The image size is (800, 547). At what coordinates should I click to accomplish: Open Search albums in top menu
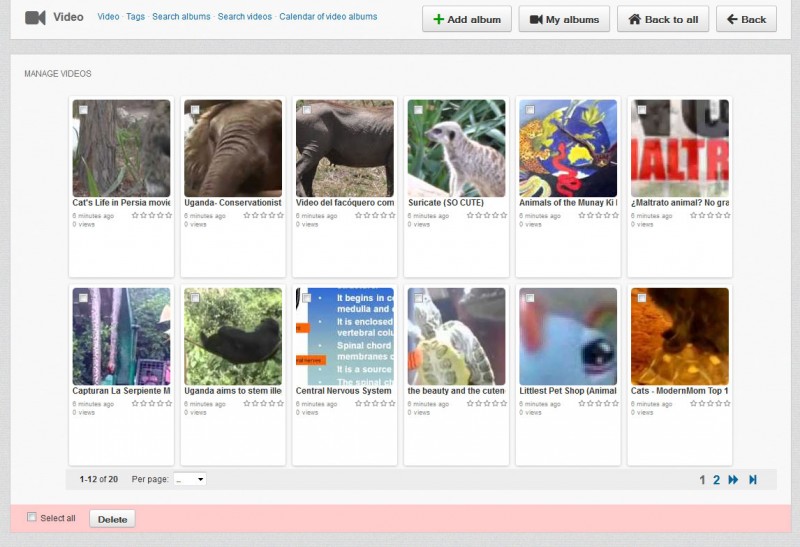[181, 16]
